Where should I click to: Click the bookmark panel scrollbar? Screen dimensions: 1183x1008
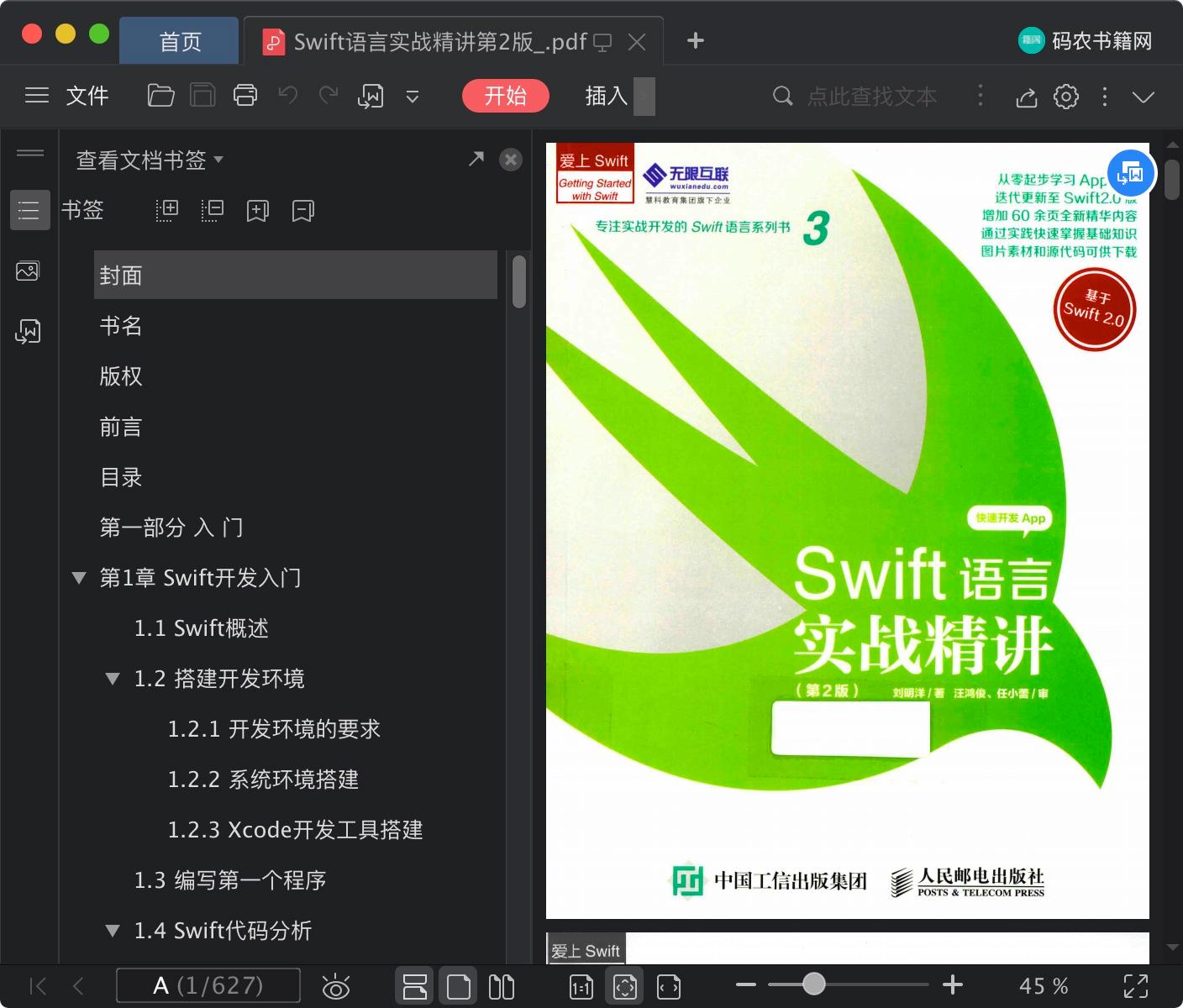point(519,281)
